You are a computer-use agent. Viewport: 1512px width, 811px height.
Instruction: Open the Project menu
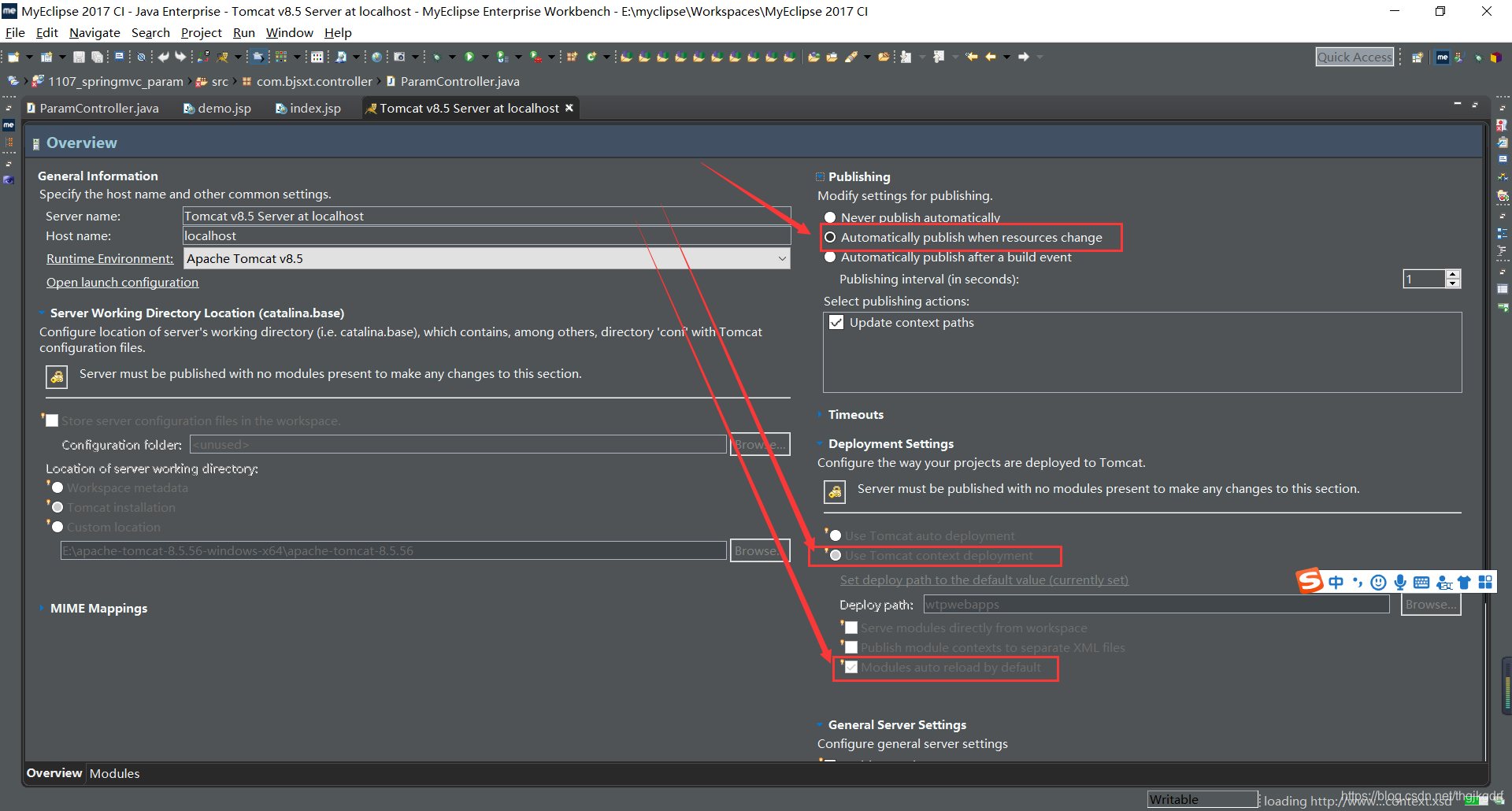coord(202,32)
